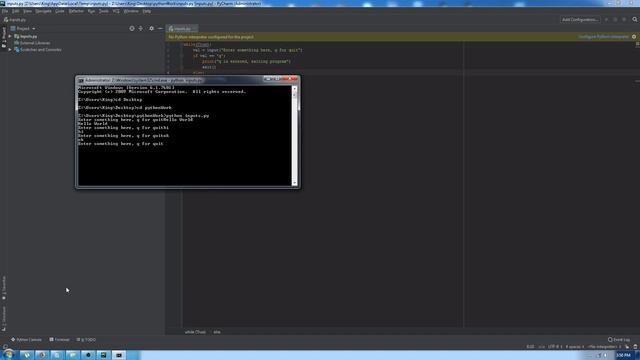Image resolution: width=640 pixels, height=360 pixels.
Task: Click the locate/scroll-from-source target icon in Project panel
Action: 132,29
